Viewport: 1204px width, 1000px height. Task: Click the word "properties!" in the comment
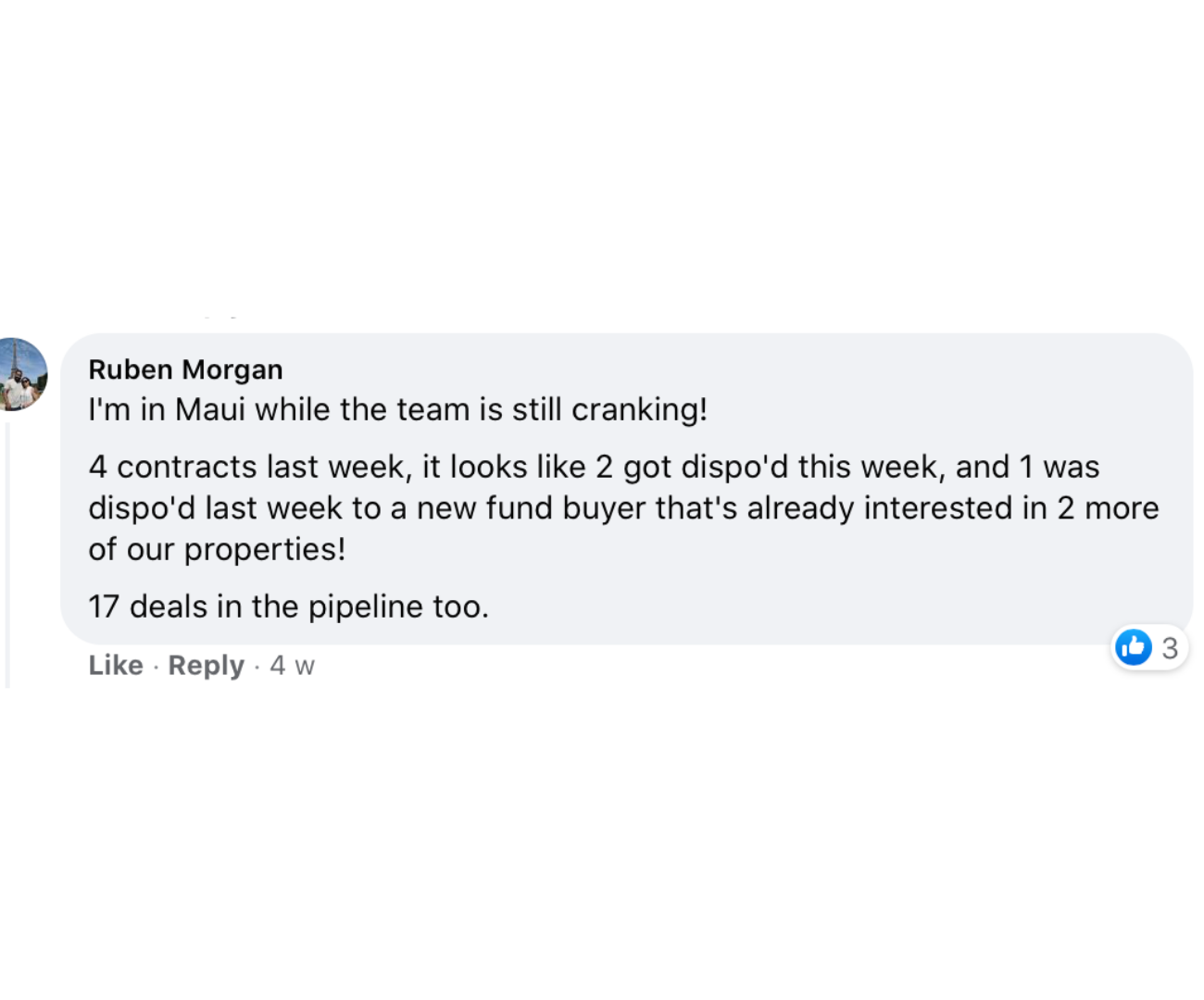[265, 549]
